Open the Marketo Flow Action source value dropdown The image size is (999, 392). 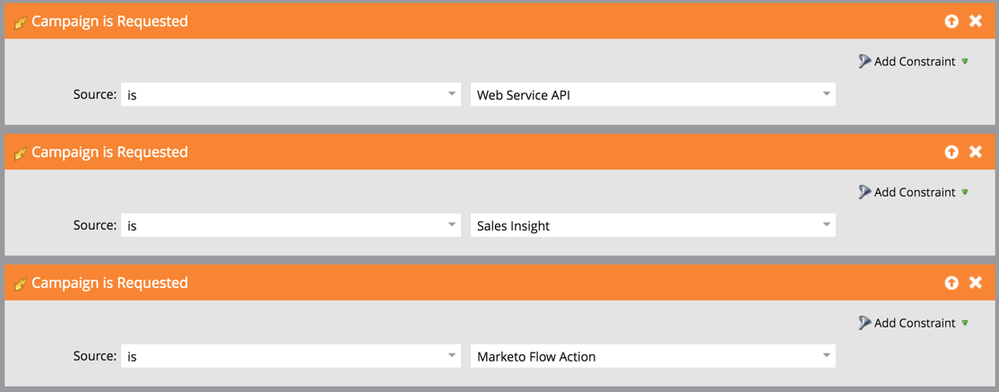[x=653, y=356]
